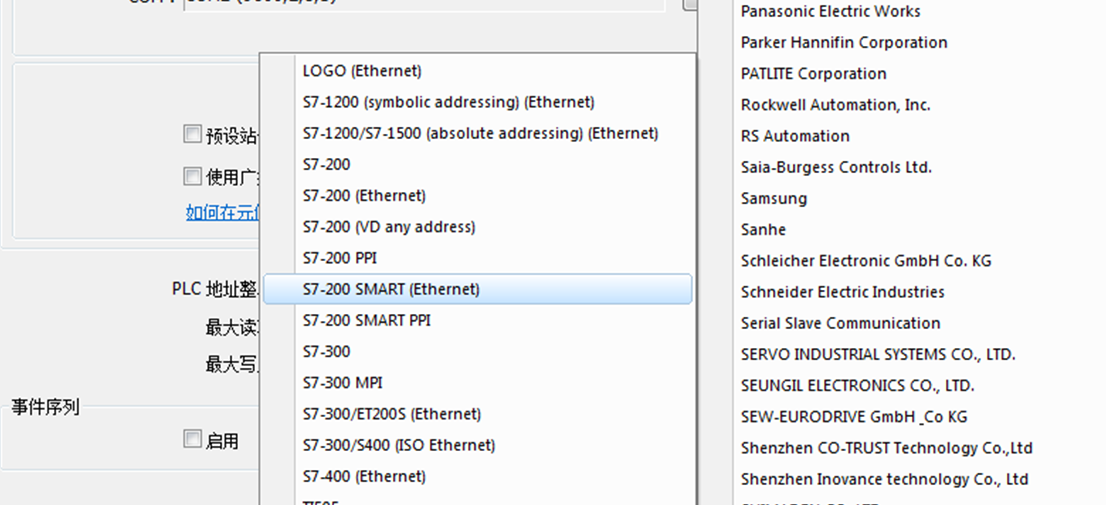This screenshot has height=505, width=1106.
Task: Choose S7-1200 (symbolic addressing) (Ethernet)
Action: coord(448,102)
